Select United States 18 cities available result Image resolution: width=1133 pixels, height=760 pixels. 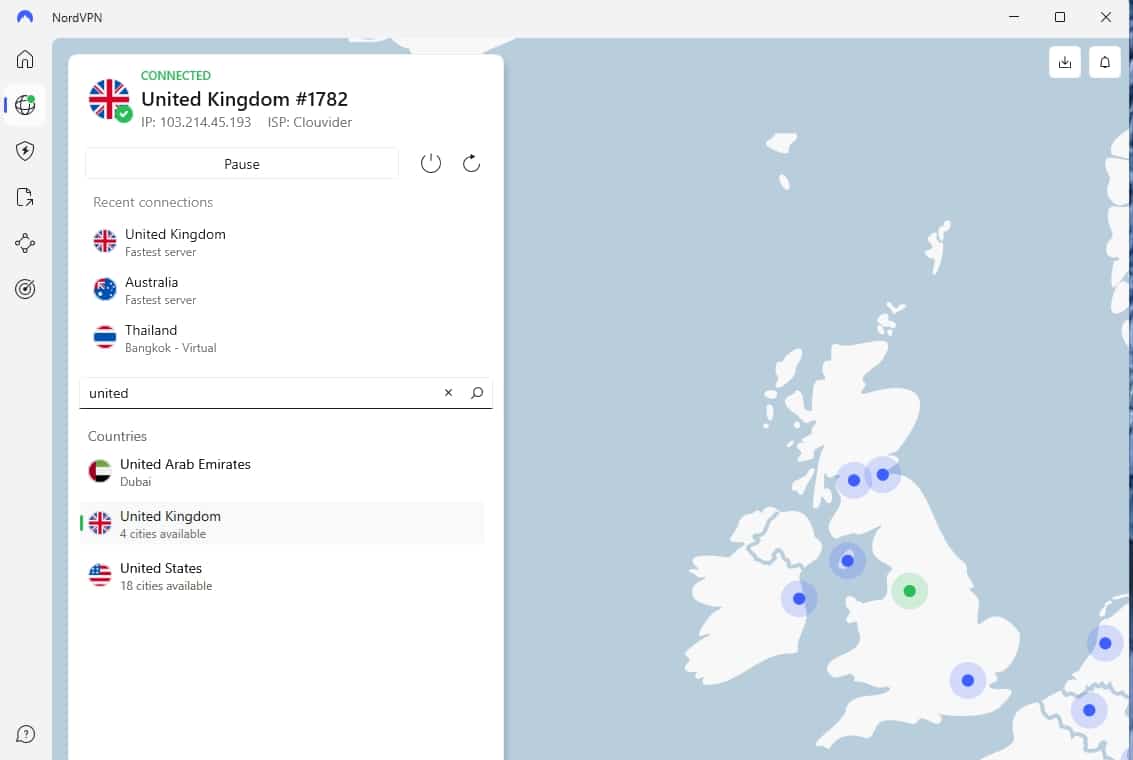point(282,576)
